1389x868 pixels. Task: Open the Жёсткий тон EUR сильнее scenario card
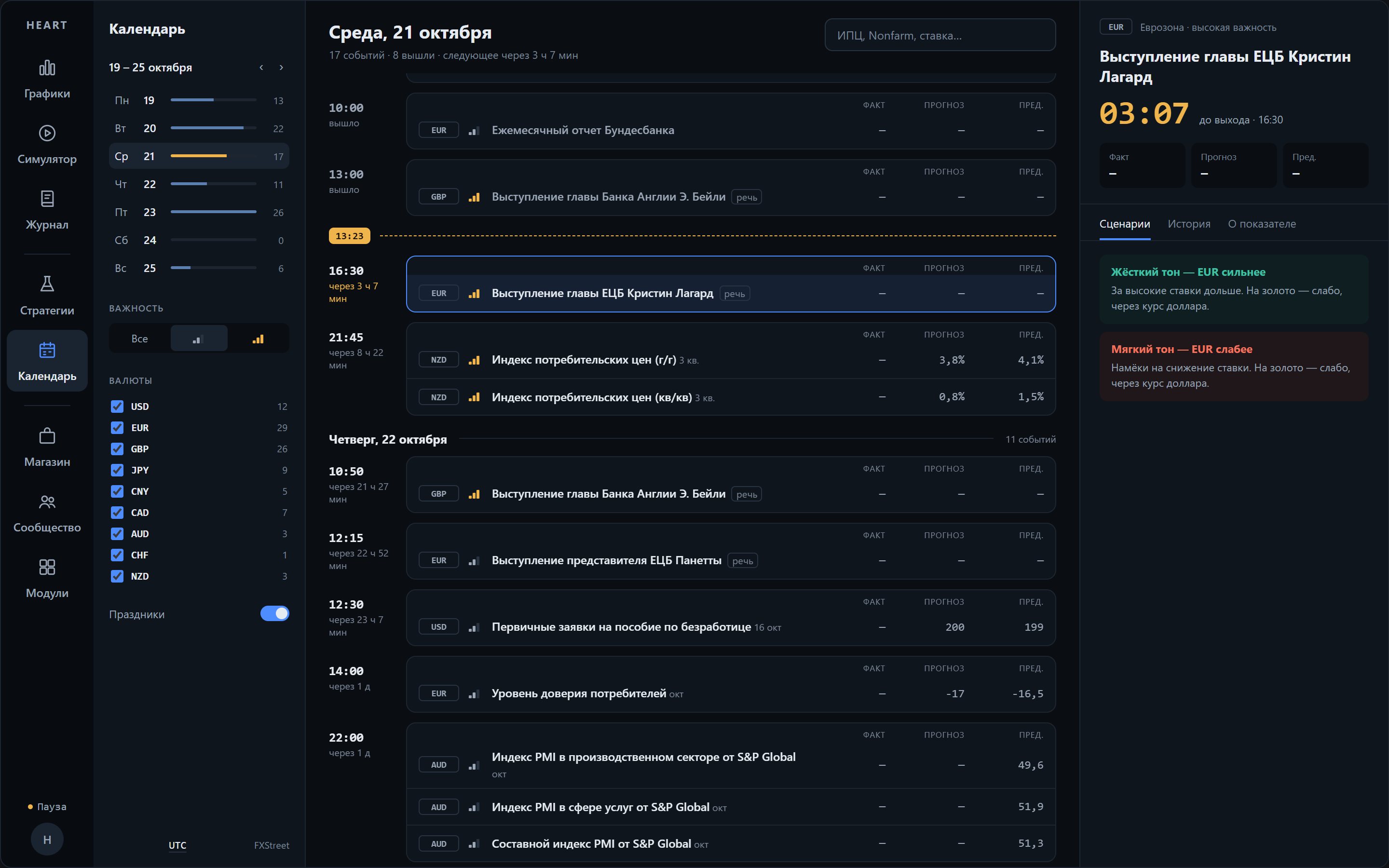pyautogui.click(x=1233, y=289)
